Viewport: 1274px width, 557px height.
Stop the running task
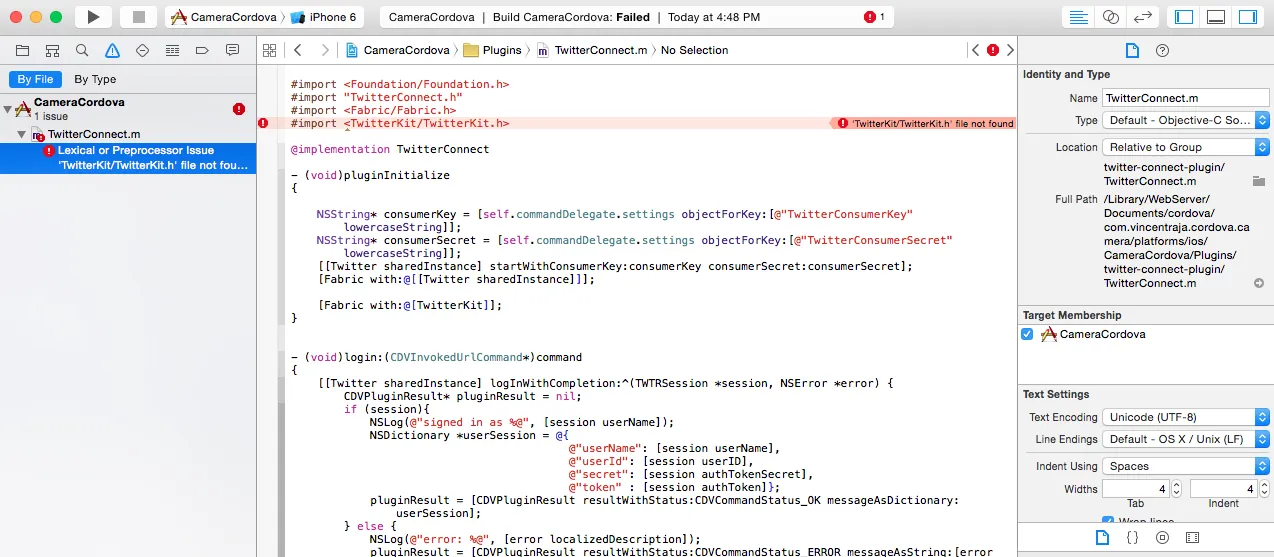point(138,17)
